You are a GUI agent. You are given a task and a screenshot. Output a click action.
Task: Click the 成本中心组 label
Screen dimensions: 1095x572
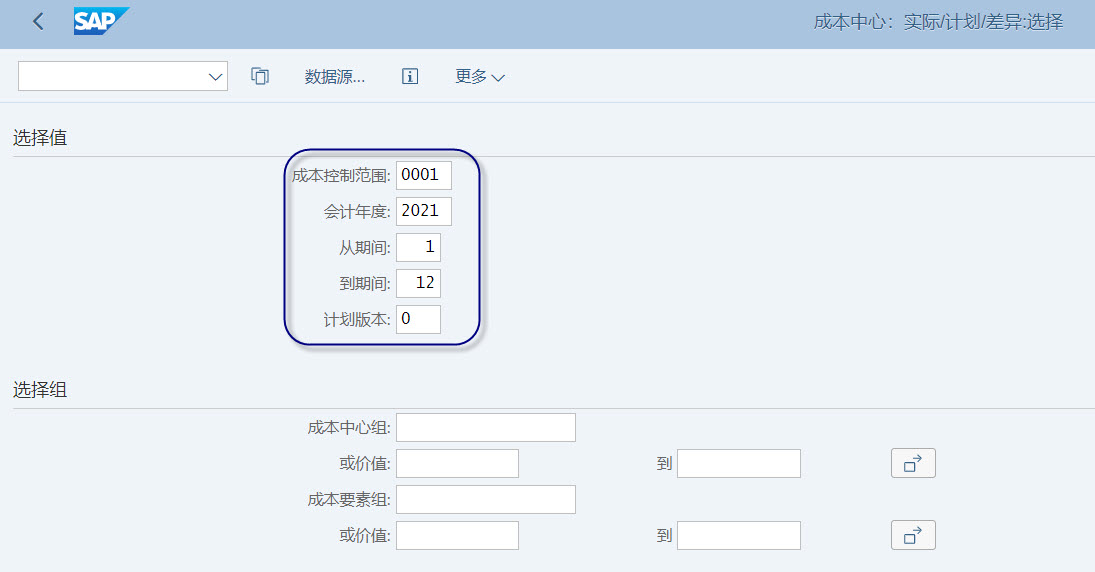click(349, 428)
